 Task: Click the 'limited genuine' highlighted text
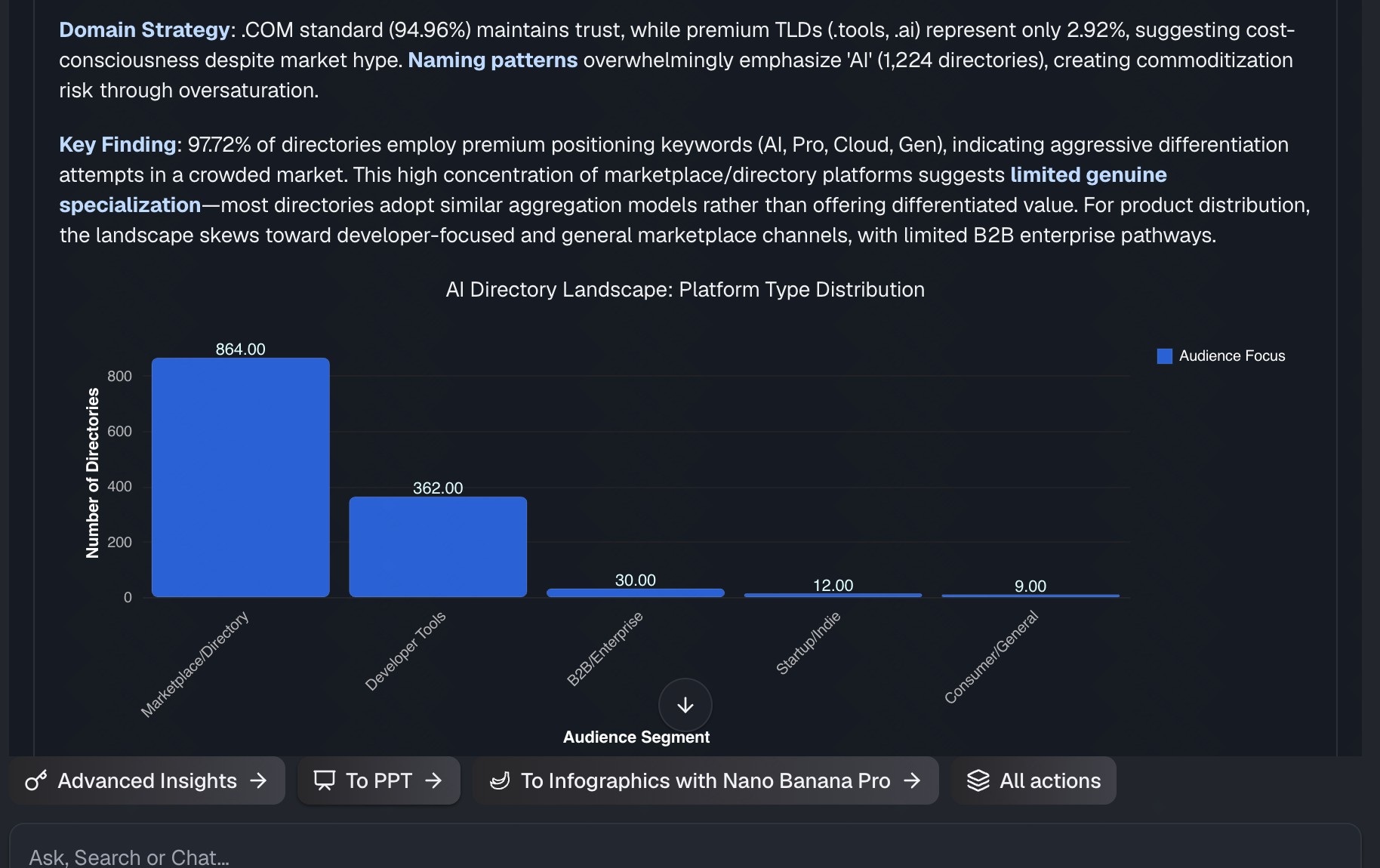[1089, 175]
